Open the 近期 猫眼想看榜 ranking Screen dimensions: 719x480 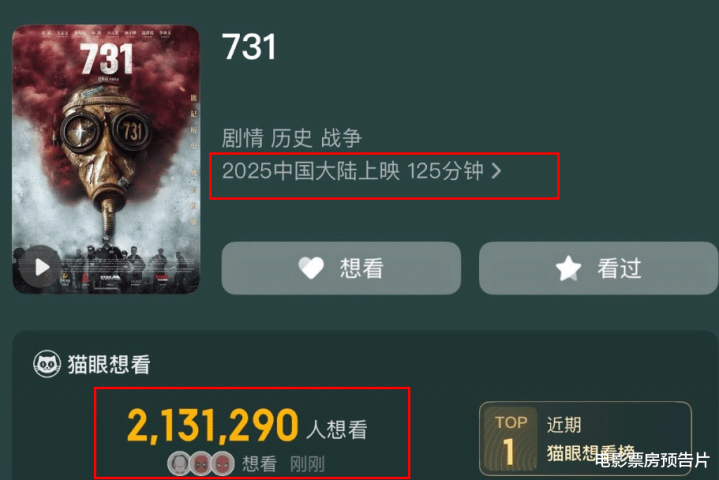tap(586, 438)
